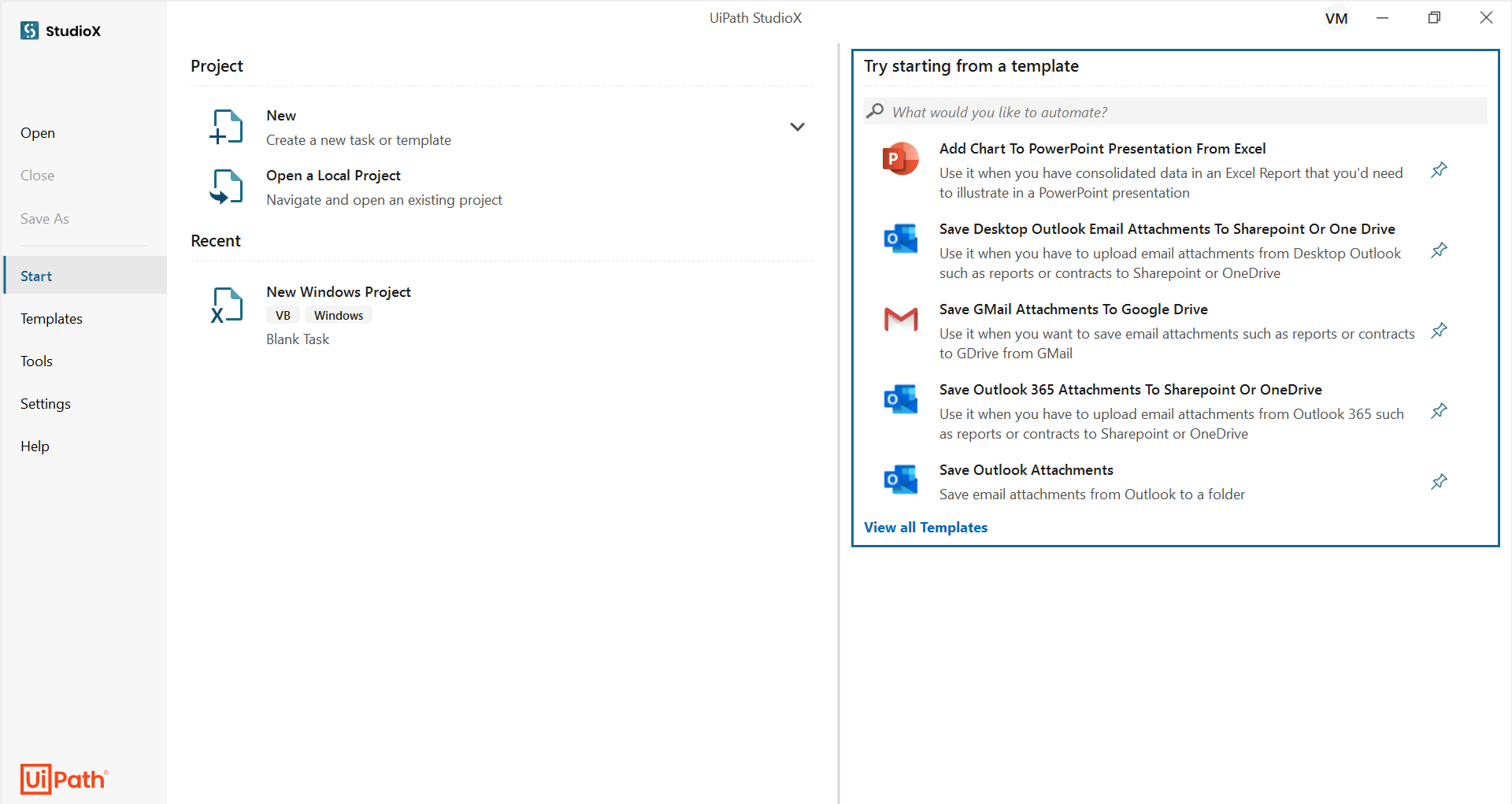Click New to create a task
This screenshot has width=1512, height=804.
281,116
